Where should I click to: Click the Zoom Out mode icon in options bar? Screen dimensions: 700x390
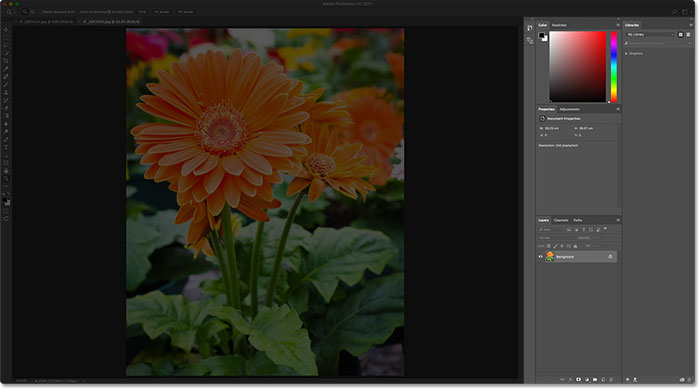point(33,12)
